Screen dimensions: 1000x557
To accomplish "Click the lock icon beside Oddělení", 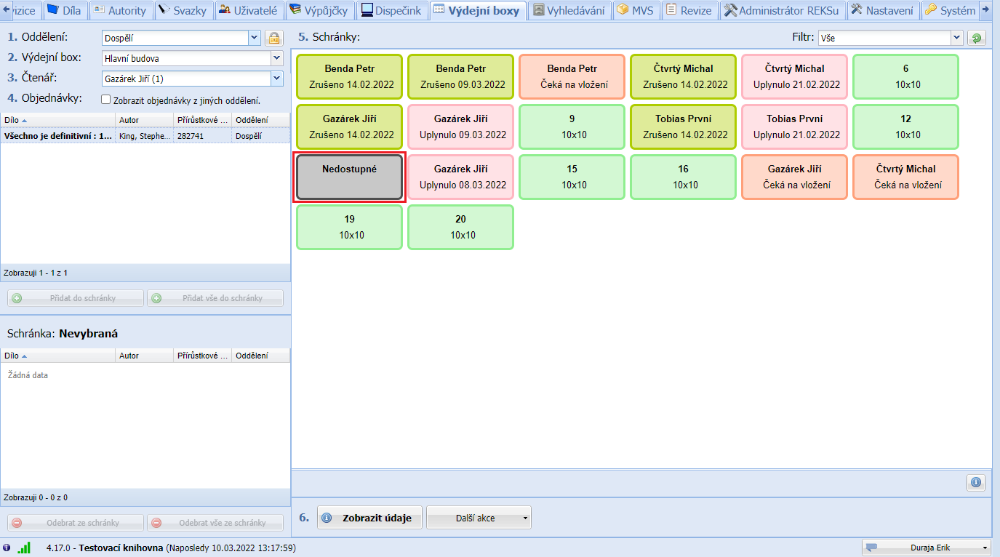I will pyautogui.click(x=273, y=38).
